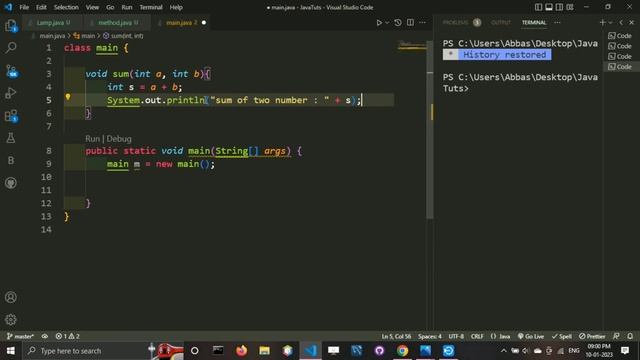Viewport: 640px width, 360px height.
Task: Run the Java file with play icon
Action: click(379, 22)
